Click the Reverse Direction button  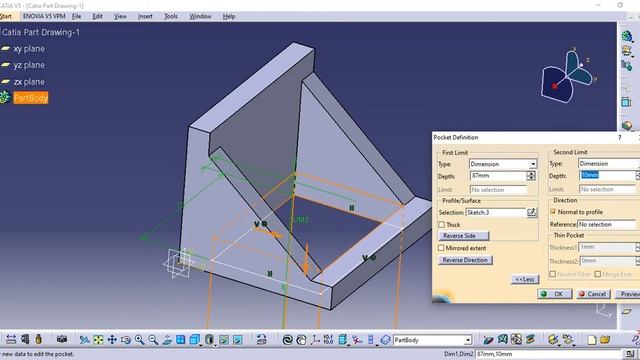(x=465, y=260)
